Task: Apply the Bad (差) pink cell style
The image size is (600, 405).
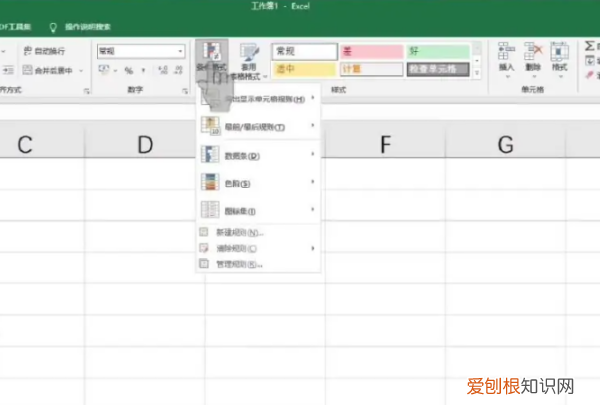Action: (x=372, y=51)
